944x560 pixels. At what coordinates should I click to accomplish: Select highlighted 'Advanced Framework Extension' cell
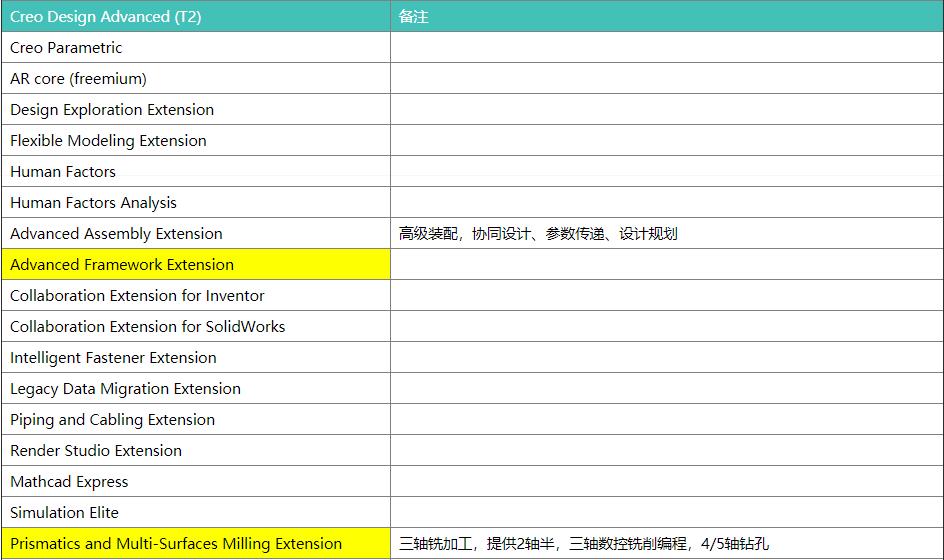196,264
